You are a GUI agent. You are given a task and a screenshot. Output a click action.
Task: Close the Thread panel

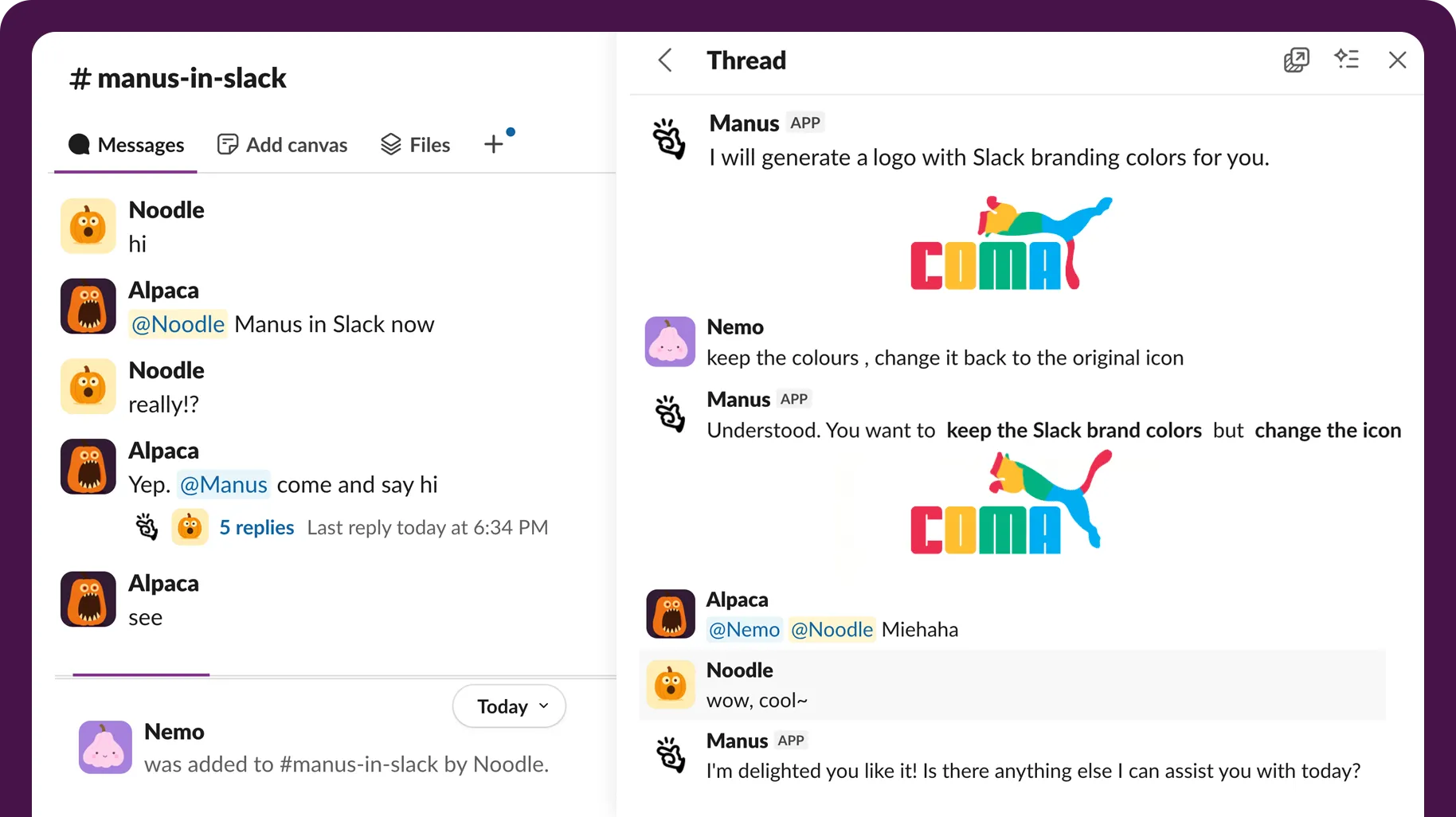(x=1397, y=61)
